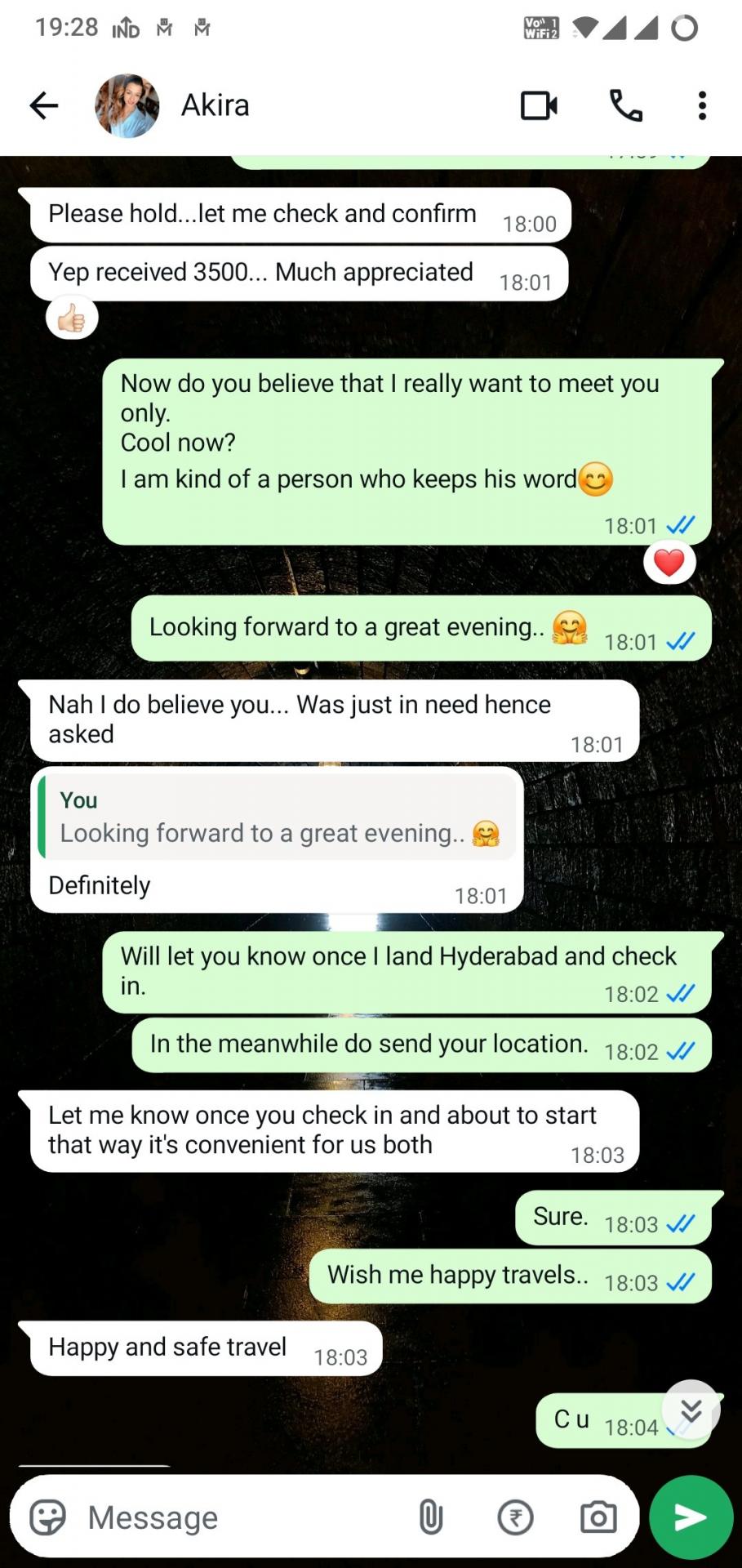Tap the green send button
Screen dimensions: 742x1568
pos(691,1517)
